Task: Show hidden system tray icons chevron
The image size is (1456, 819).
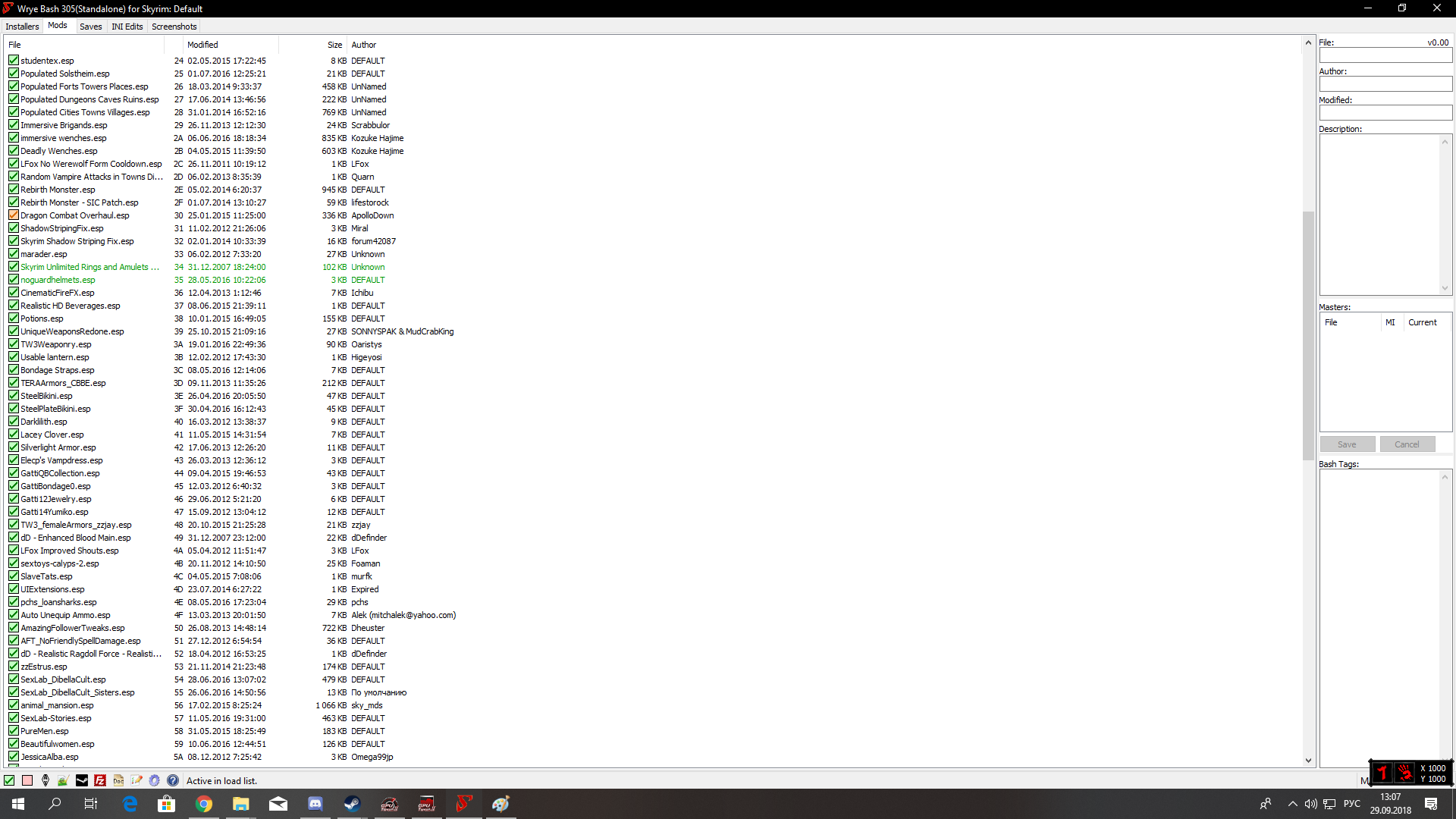Action: 1292,804
